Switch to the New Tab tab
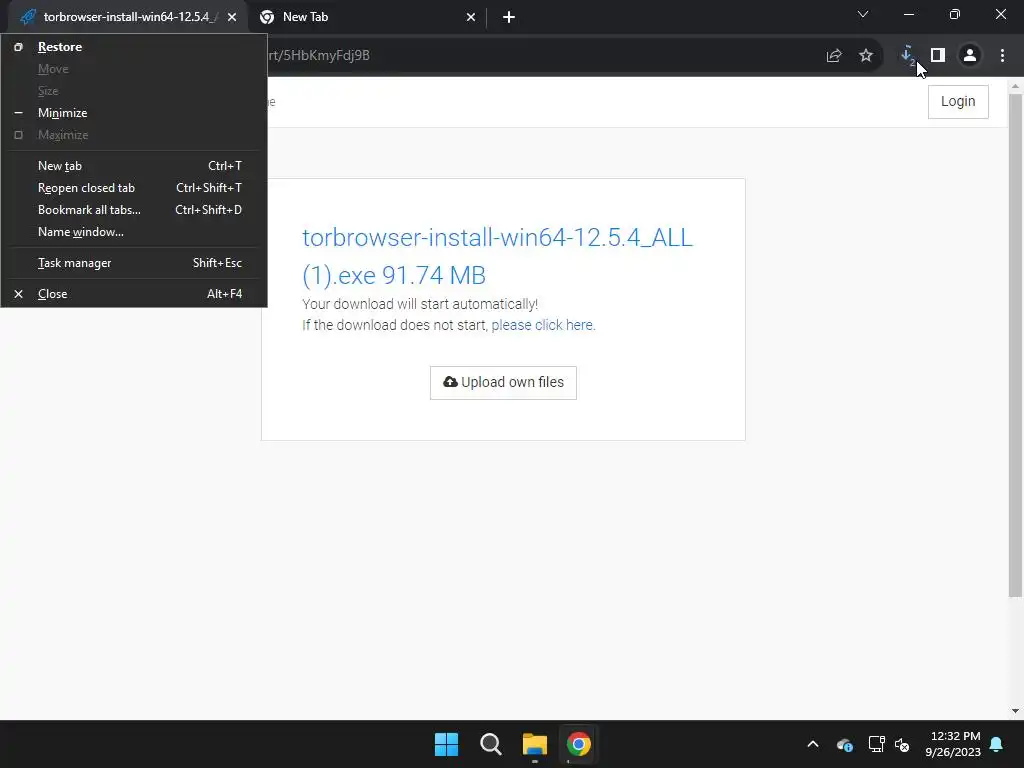 coord(367,17)
